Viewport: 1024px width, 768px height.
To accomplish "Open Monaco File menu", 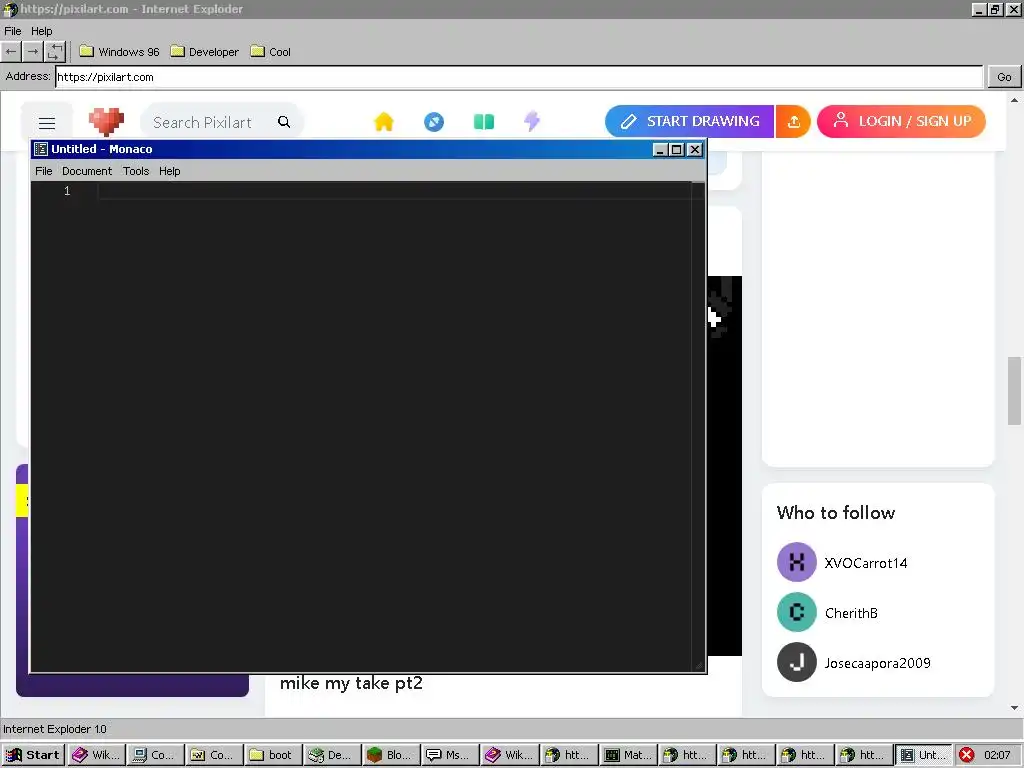I will [x=44, y=171].
